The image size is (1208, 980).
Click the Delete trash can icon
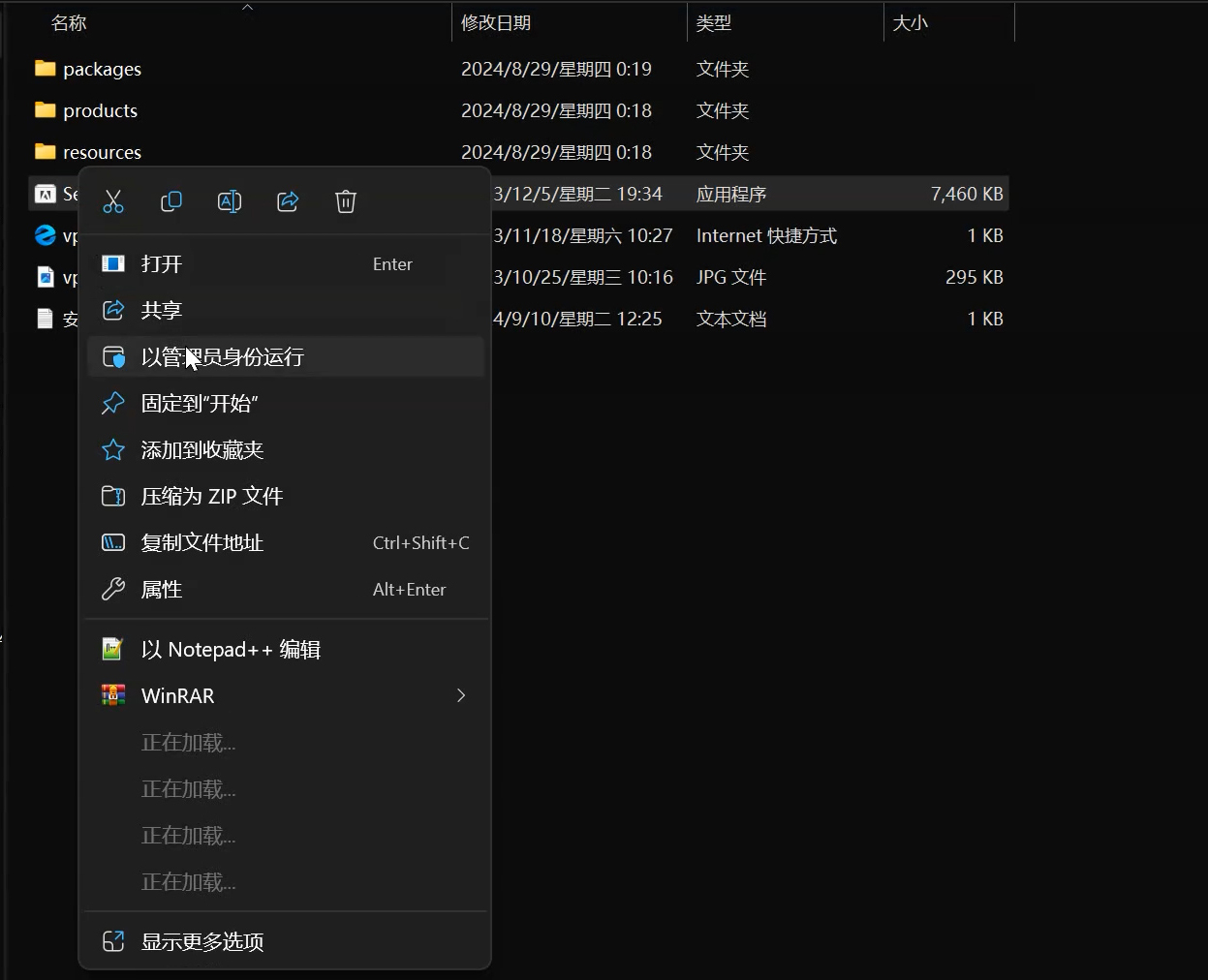point(346,201)
